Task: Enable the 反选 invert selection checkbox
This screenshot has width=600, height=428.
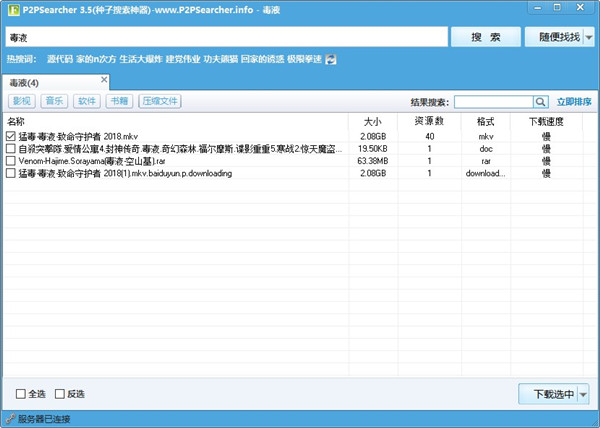Action: [60, 394]
